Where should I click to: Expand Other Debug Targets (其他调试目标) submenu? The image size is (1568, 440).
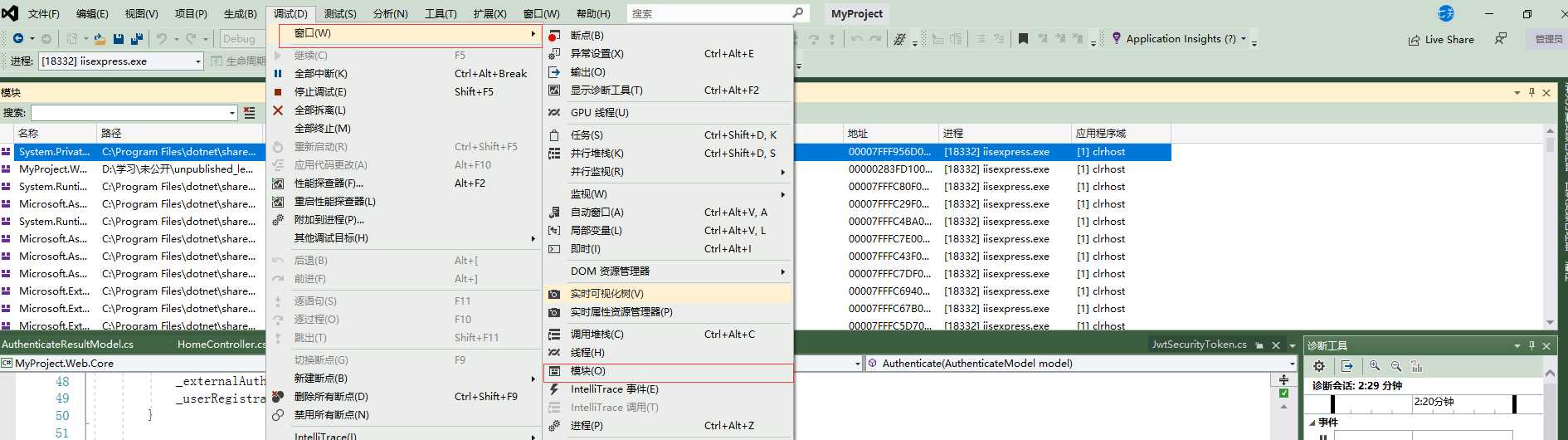404,237
